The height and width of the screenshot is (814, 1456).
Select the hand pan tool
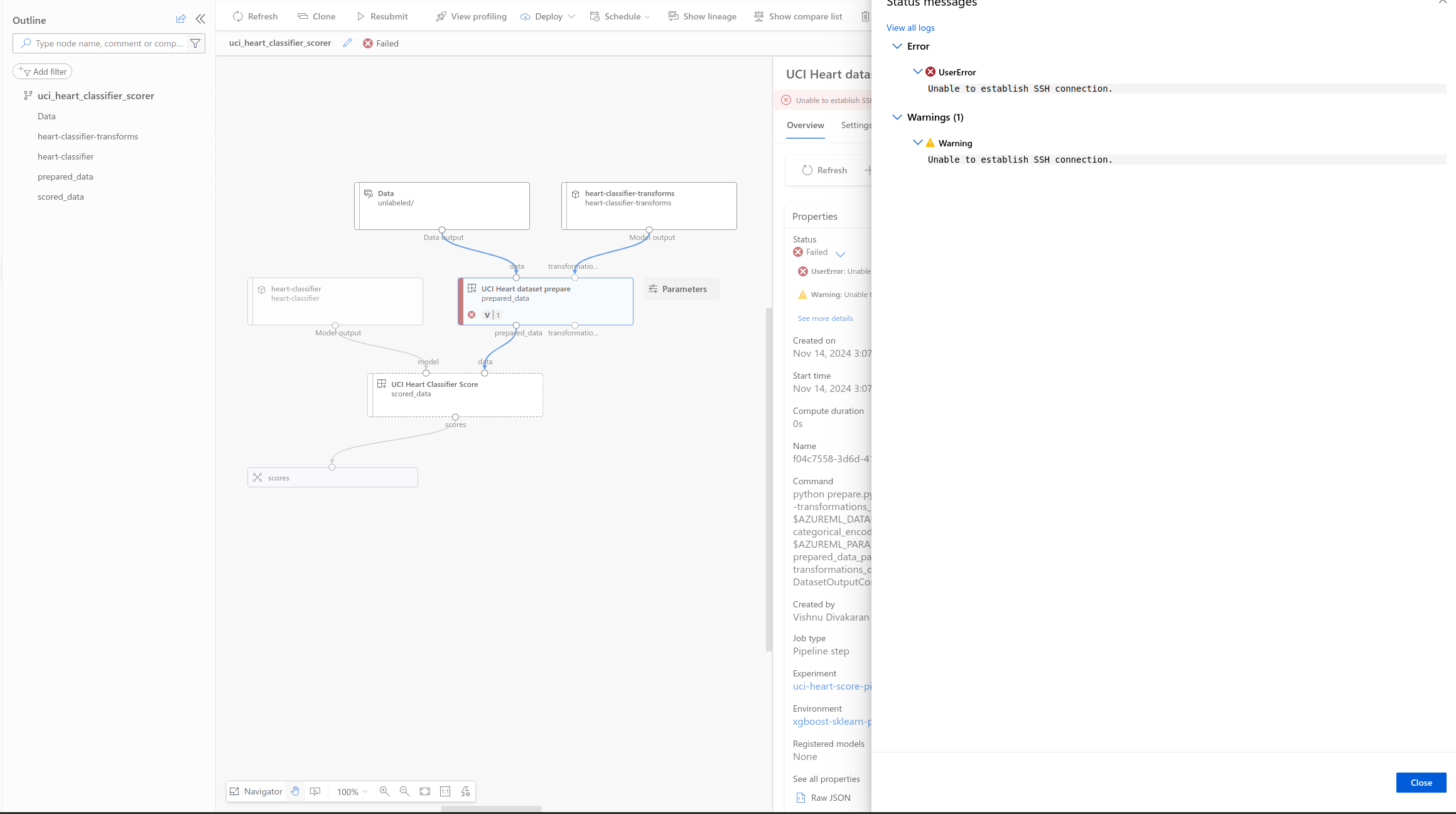pos(295,791)
